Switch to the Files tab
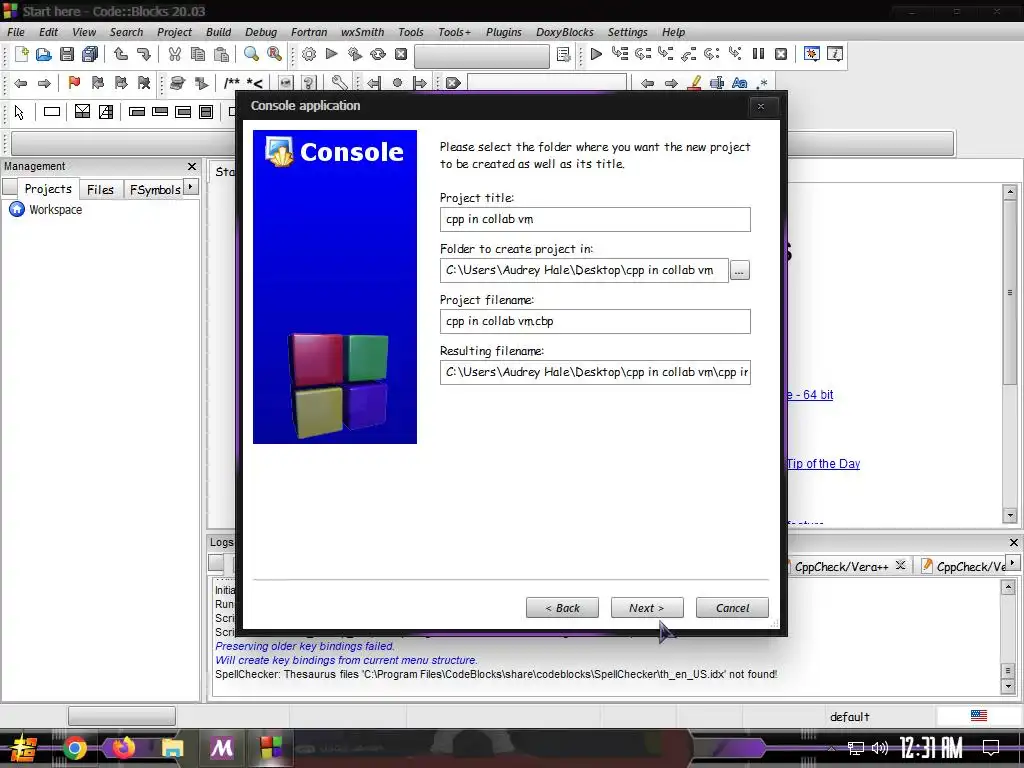Screen dimensions: 1024x768 pos(101,189)
